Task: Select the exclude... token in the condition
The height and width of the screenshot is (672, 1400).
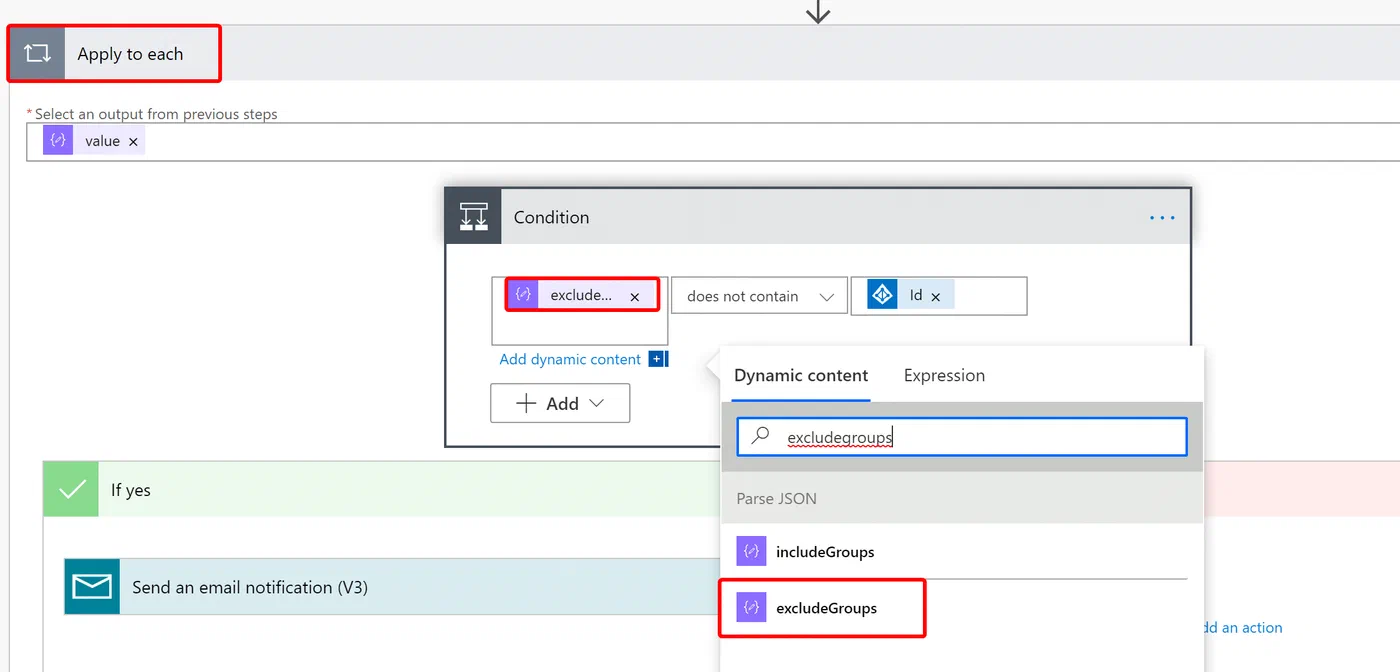Action: click(x=582, y=295)
